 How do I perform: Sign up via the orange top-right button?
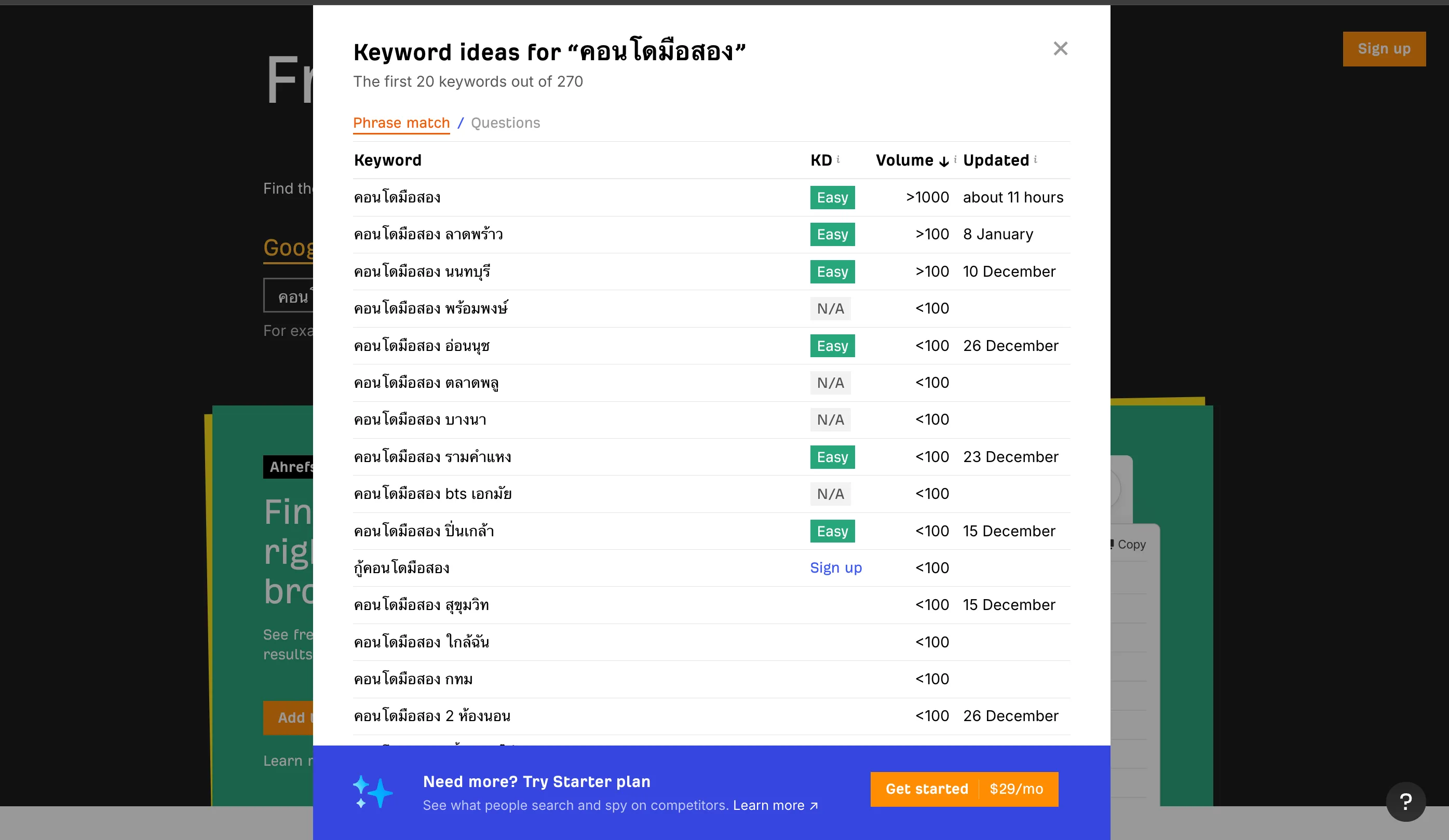pyautogui.click(x=1384, y=48)
